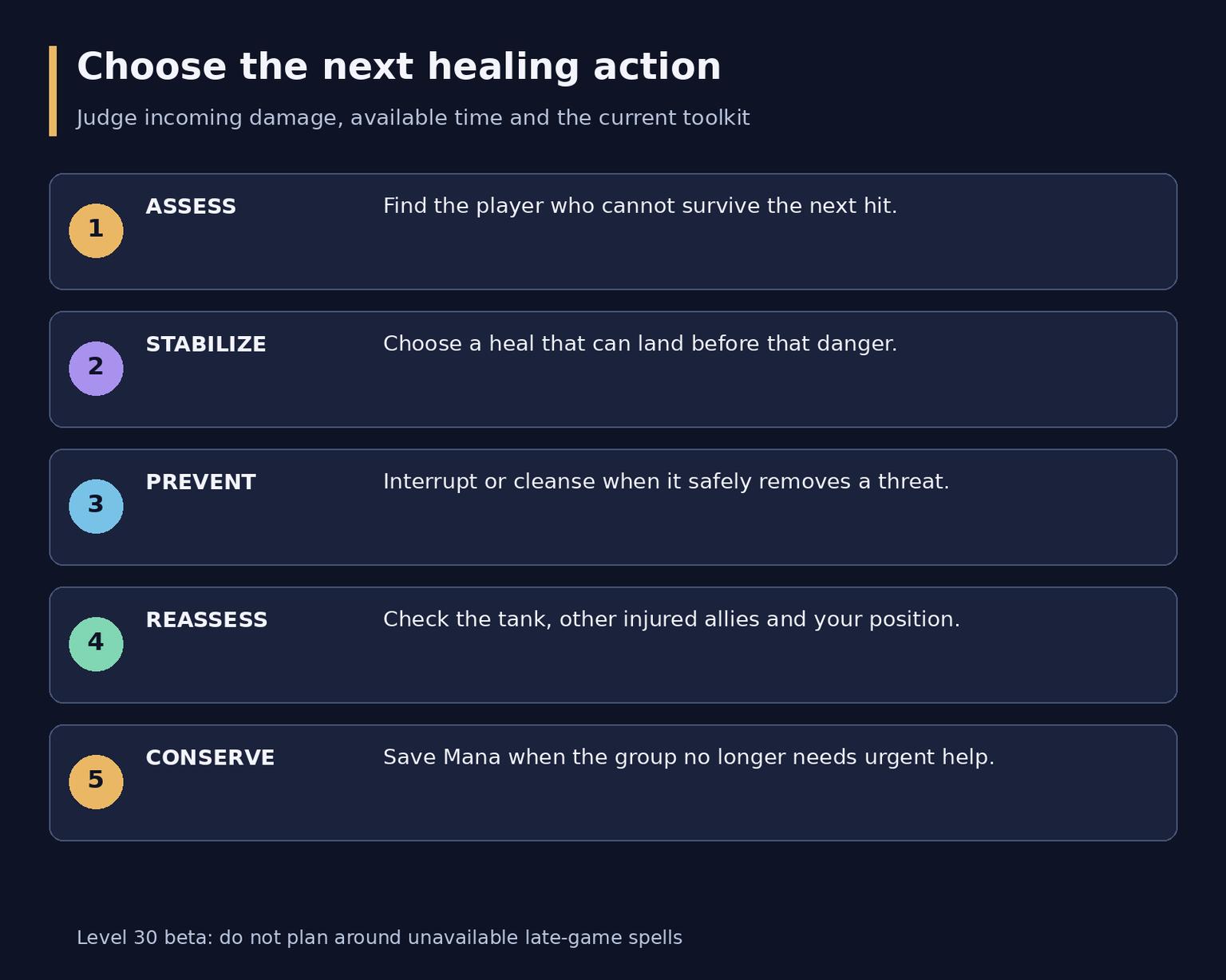Click the orange step 1 circle
The width and height of the screenshot is (1226, 980).
pyautogui.click(x=96, y=231)
